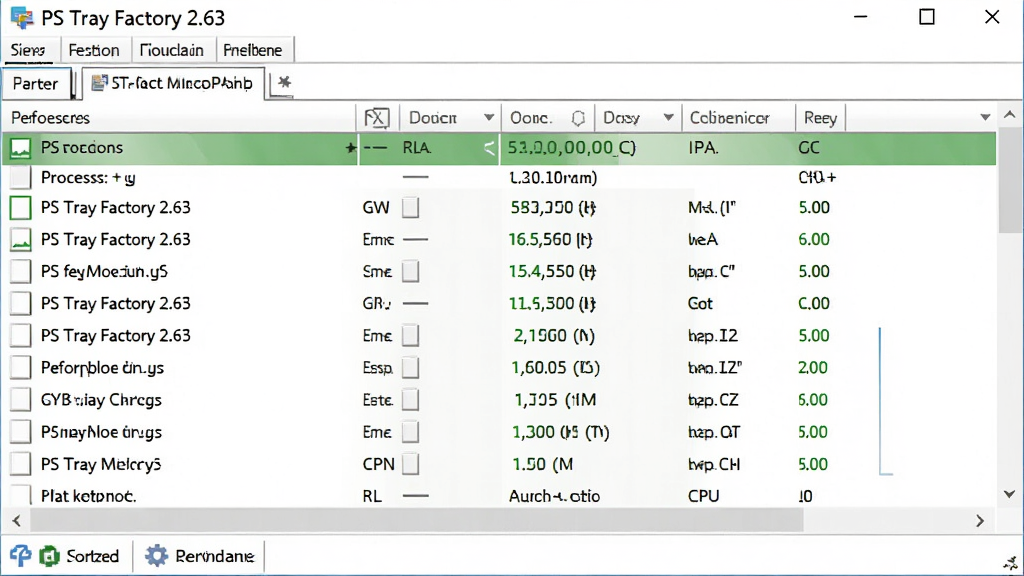Click the IPA. cell in highlighted row
The height and width of the screenshot is (576, 1024).
point(703,148)
